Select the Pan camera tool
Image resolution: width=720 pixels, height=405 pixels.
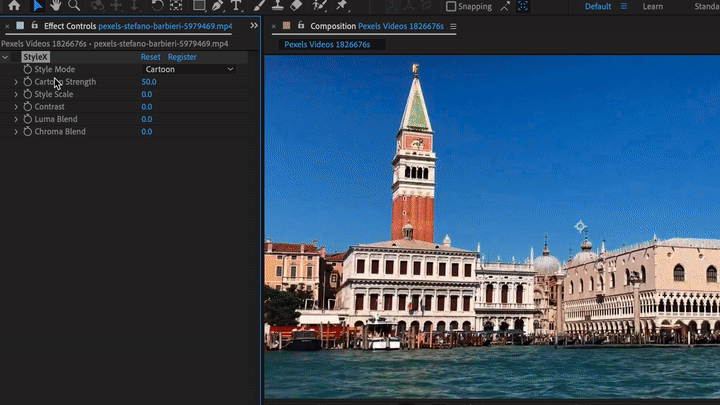coord(116,6)
